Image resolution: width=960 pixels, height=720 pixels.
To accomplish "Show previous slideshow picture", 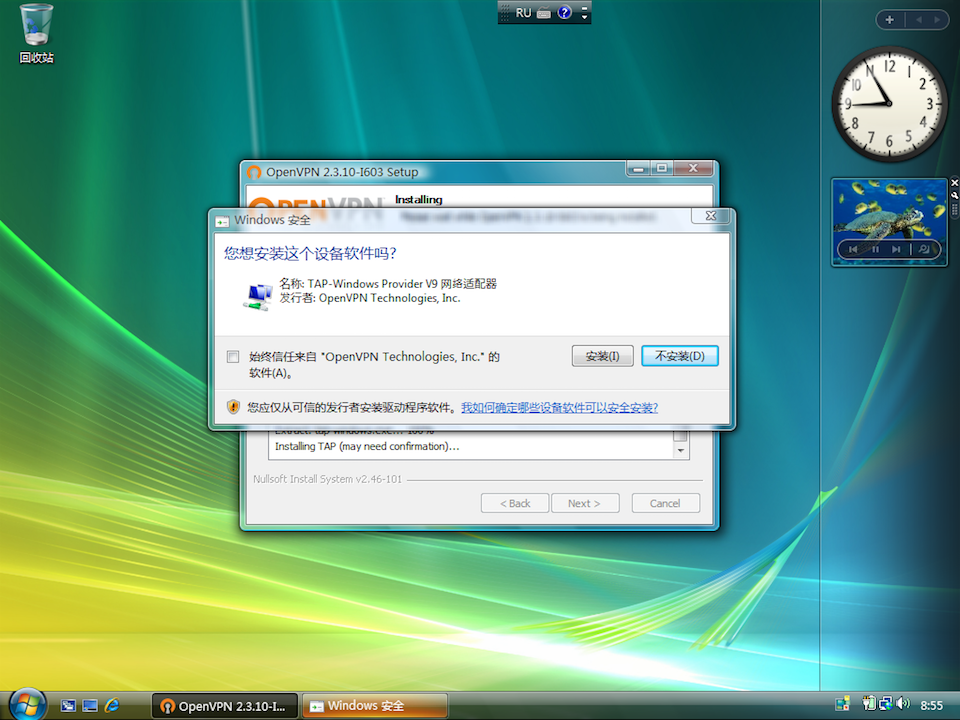I will click(853, 249).
